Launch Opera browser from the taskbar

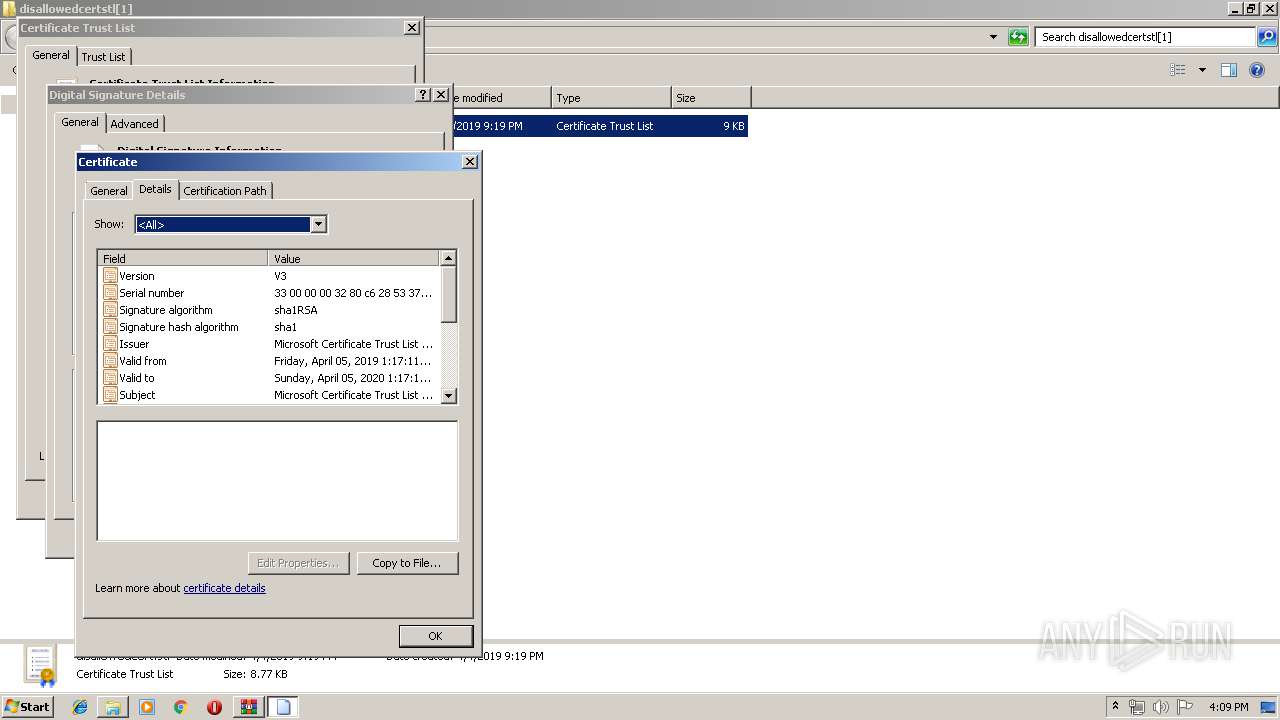214,707
